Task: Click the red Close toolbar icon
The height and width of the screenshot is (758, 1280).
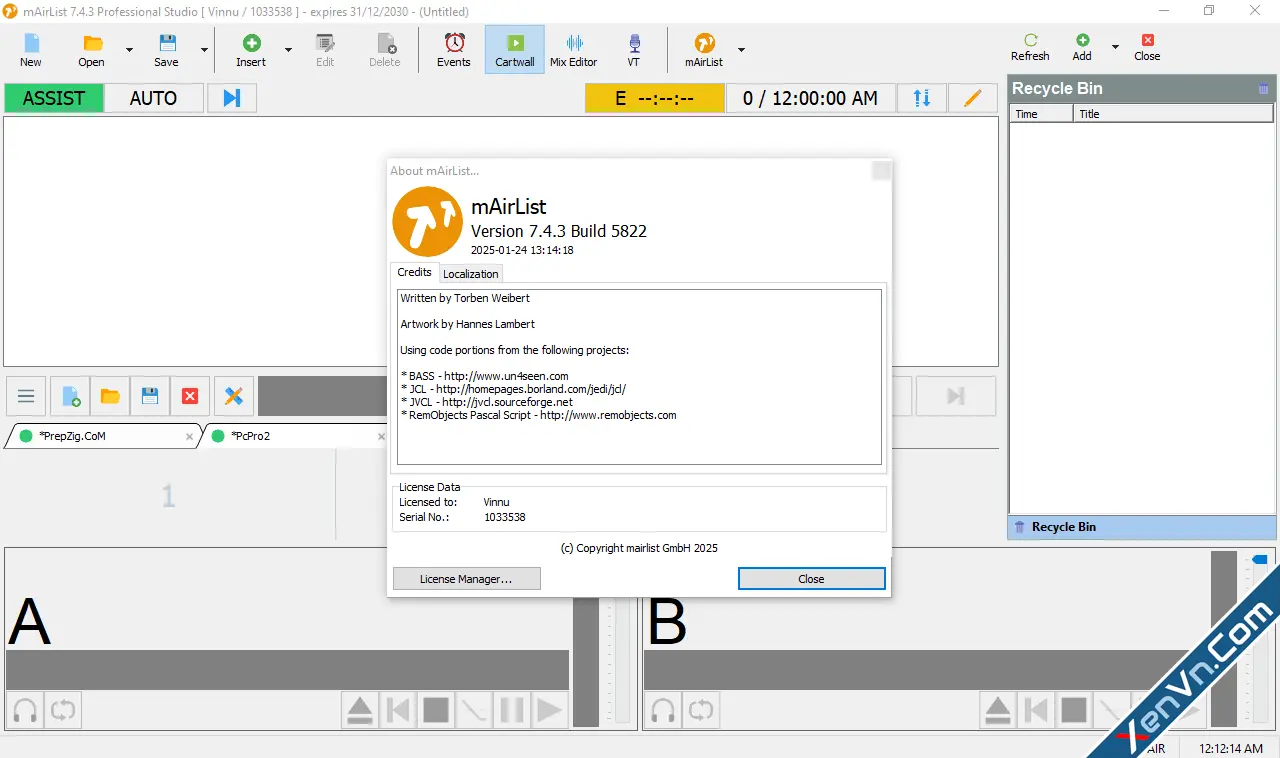Action: pos(1147,40)
